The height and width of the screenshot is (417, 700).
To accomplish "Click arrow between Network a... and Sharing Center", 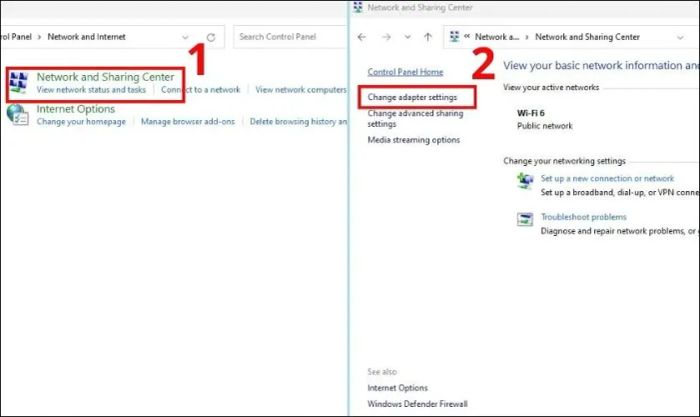I will 527,37.
